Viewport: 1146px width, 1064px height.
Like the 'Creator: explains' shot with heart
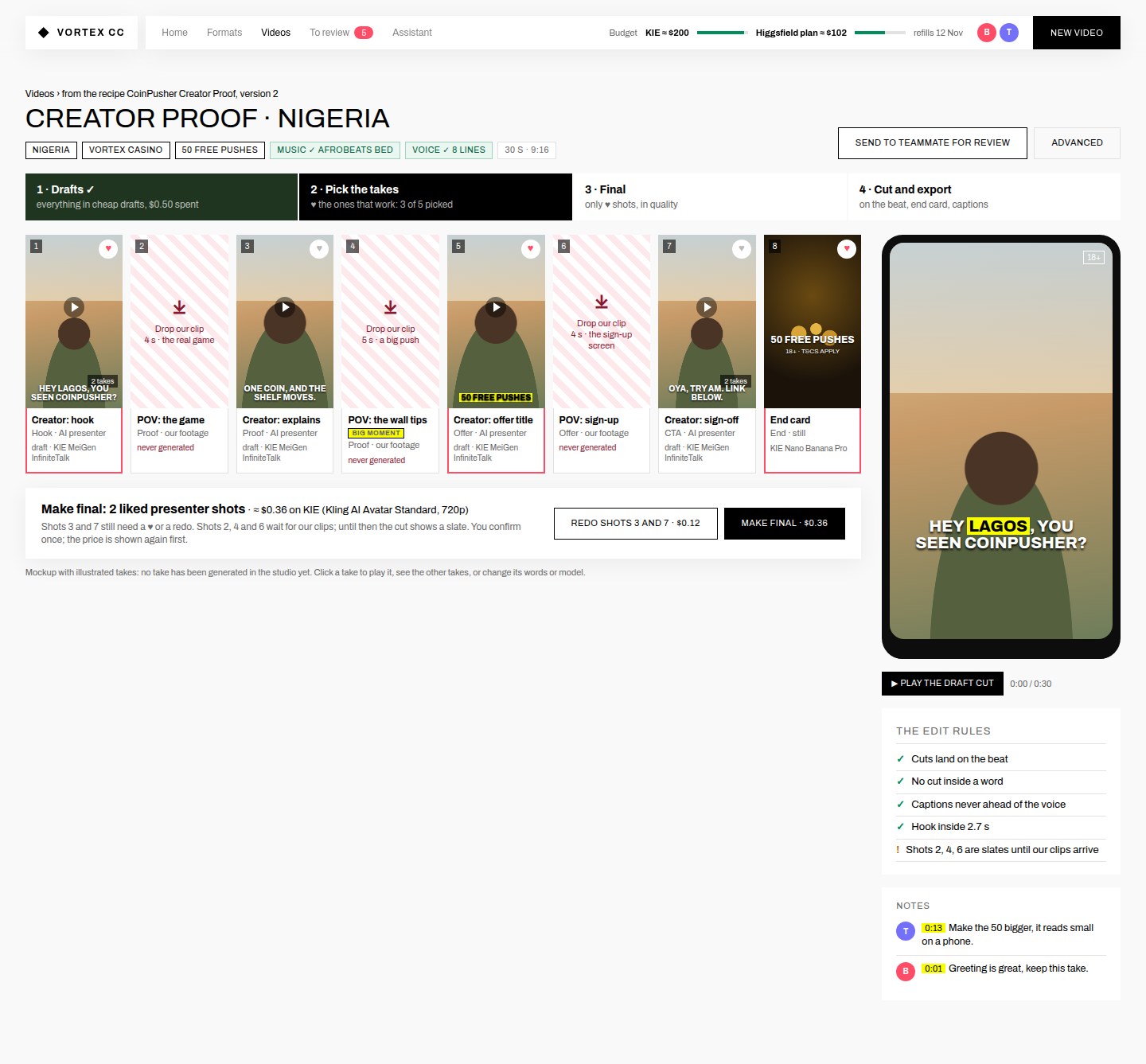point(319,249)
